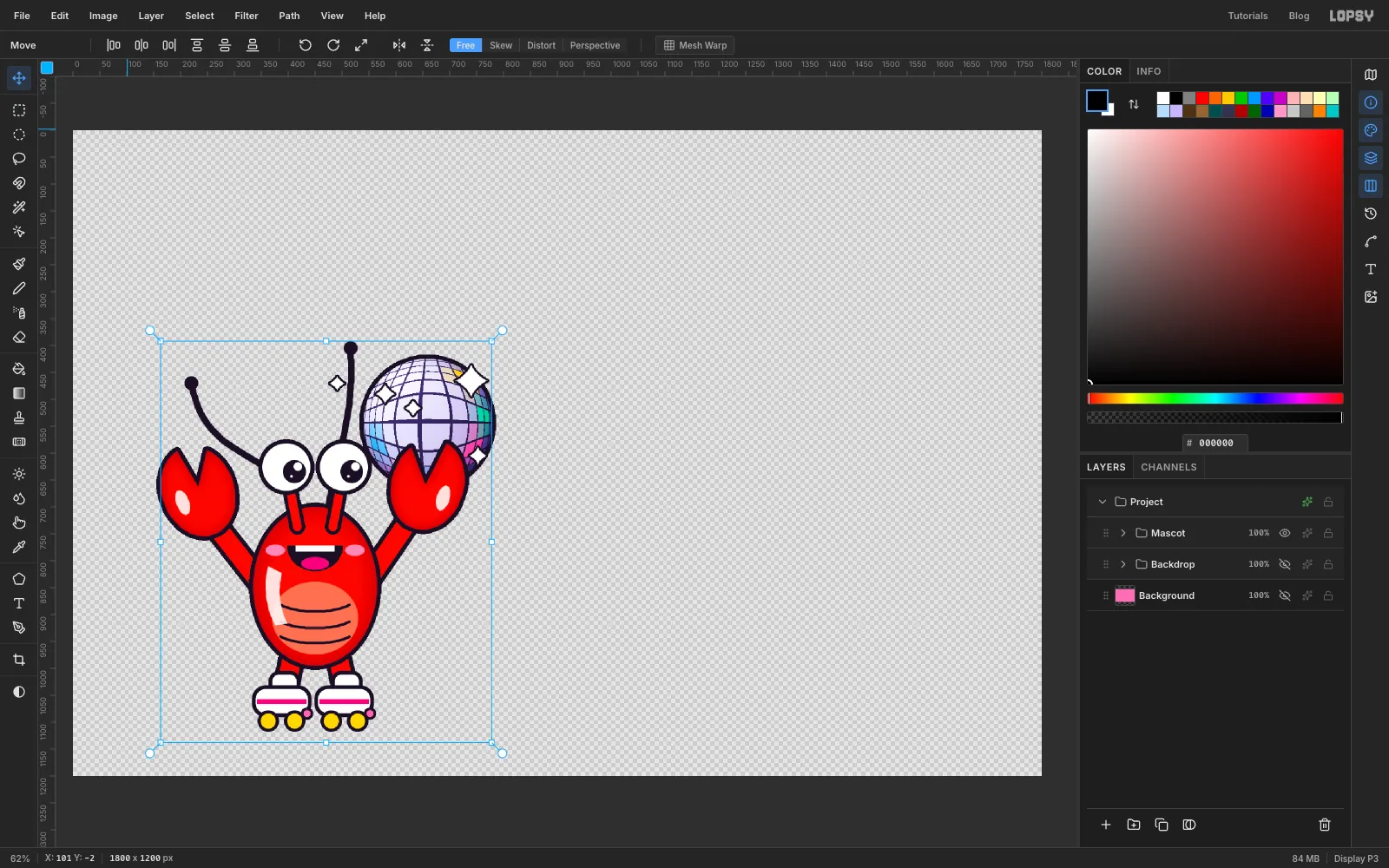1389x868 pixels.
Task: Switch to the Info tab
Action: pyautogui.click(x=1149, y=71)
